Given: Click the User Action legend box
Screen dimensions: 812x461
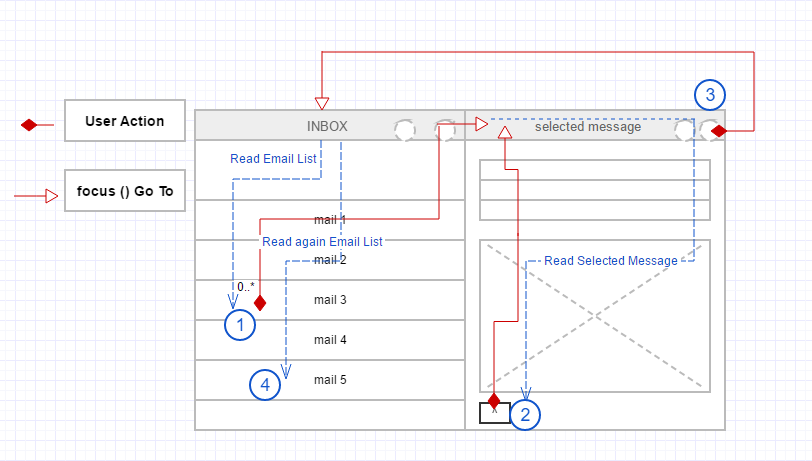Looking at the screenshot, I should coord(125,121).
